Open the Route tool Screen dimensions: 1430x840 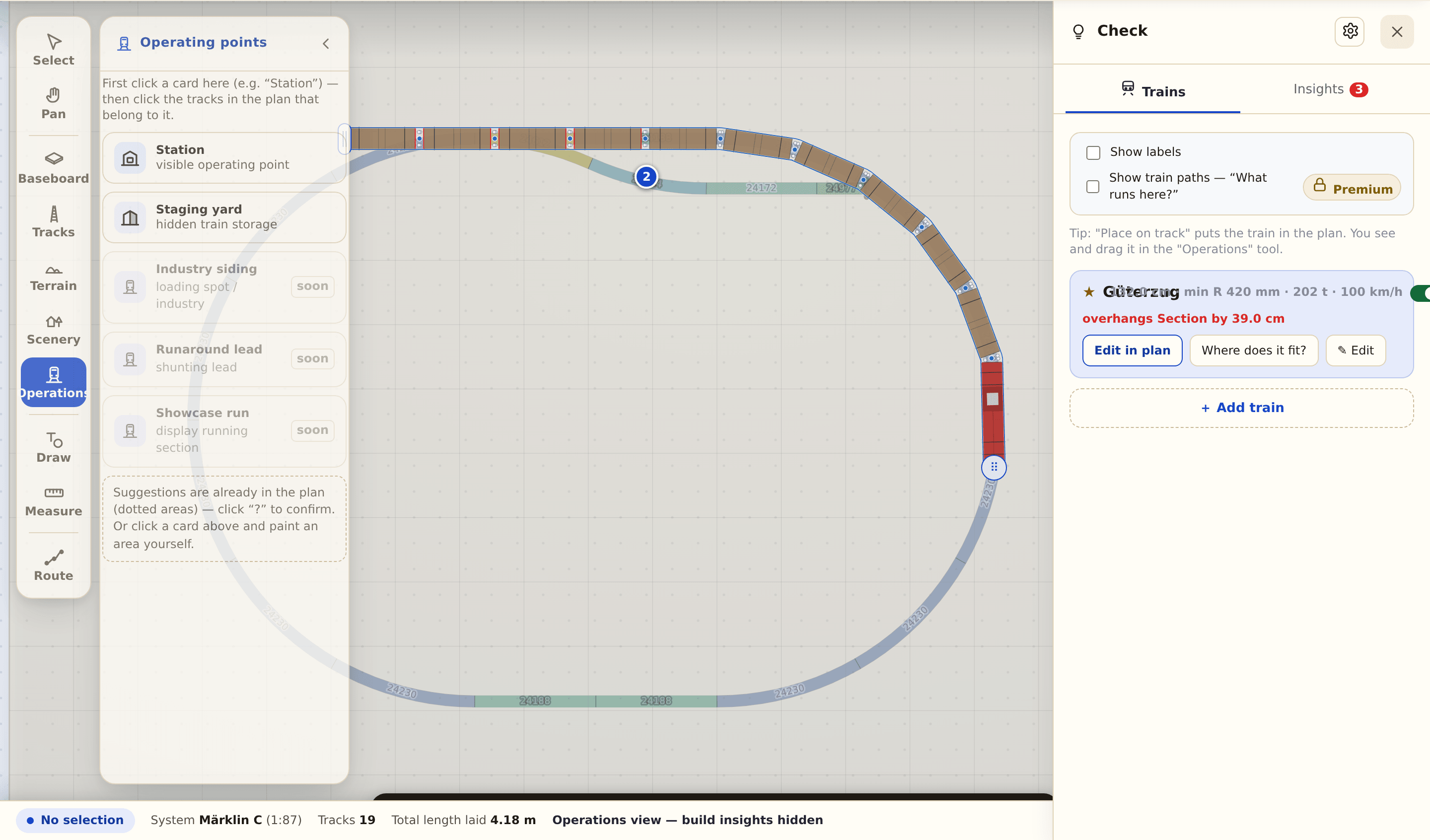tap(53, 566)
